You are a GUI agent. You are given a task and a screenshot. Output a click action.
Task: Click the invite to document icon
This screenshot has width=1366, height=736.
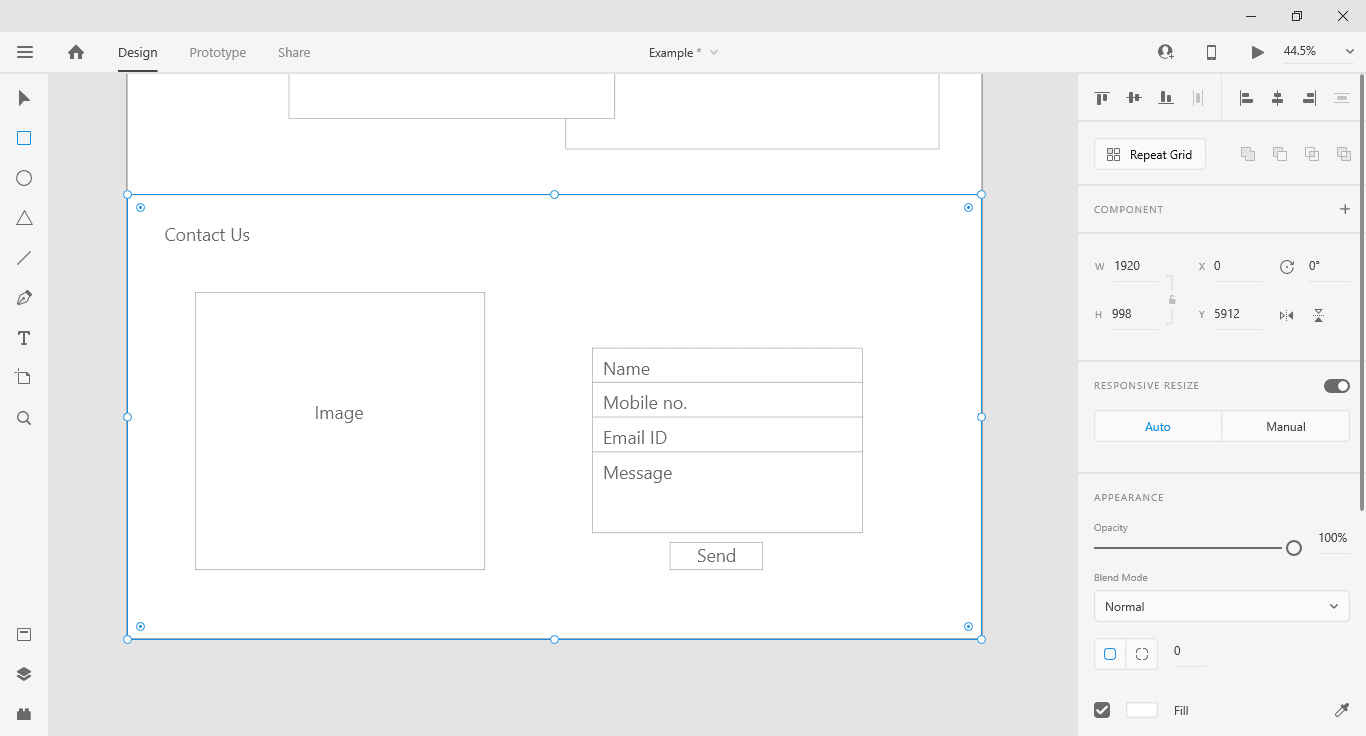click(x=1166, y=52)
